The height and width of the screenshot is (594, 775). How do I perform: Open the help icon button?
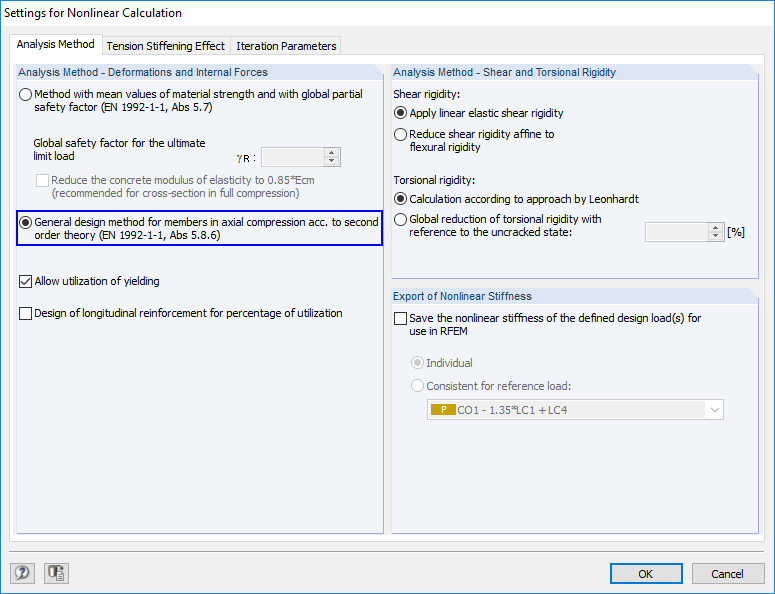[23, 573]
